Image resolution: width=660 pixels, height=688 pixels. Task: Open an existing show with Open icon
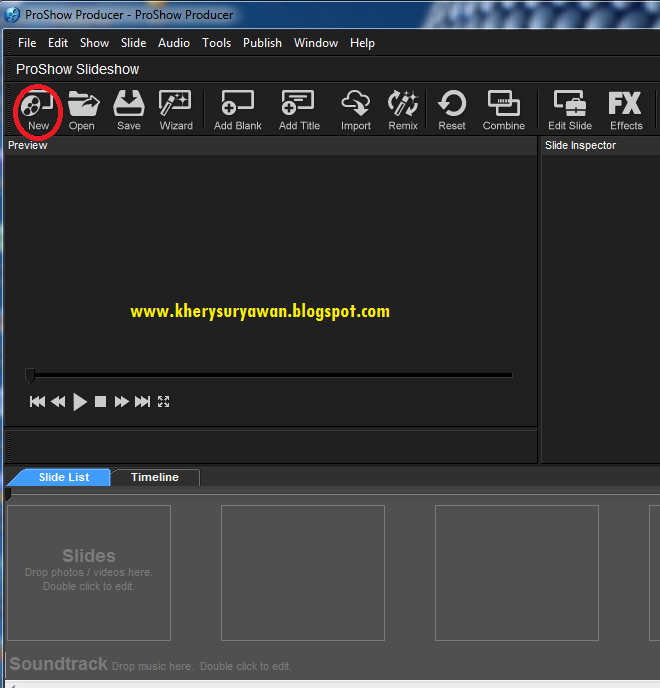(83, 110)
